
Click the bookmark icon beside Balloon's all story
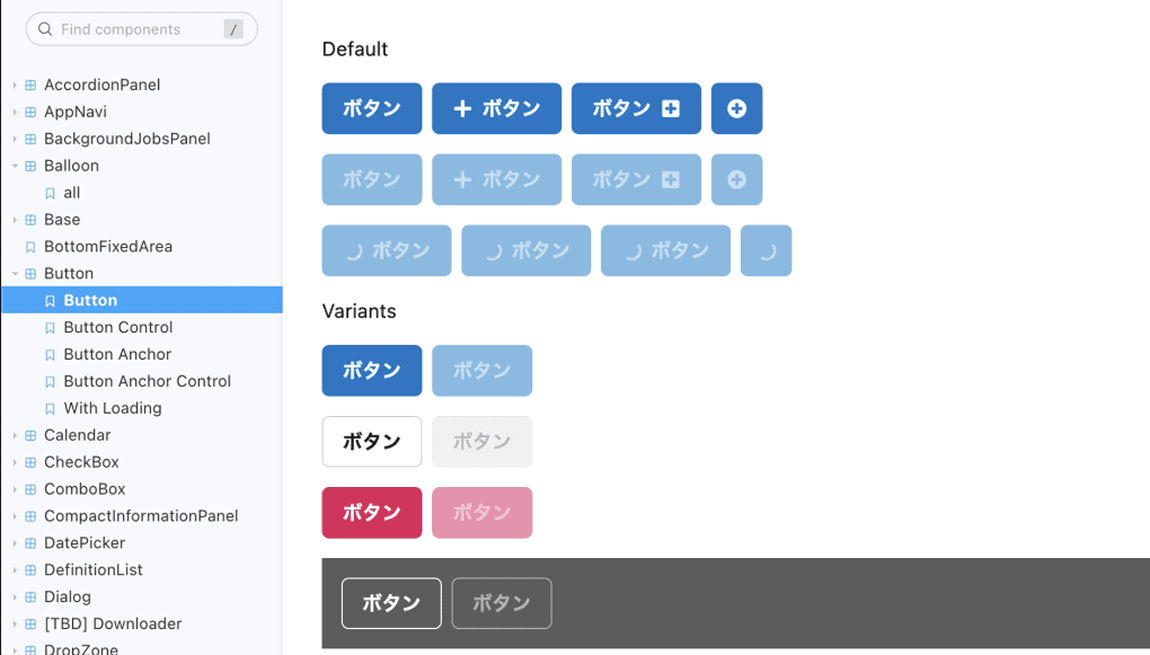[50, 193]
